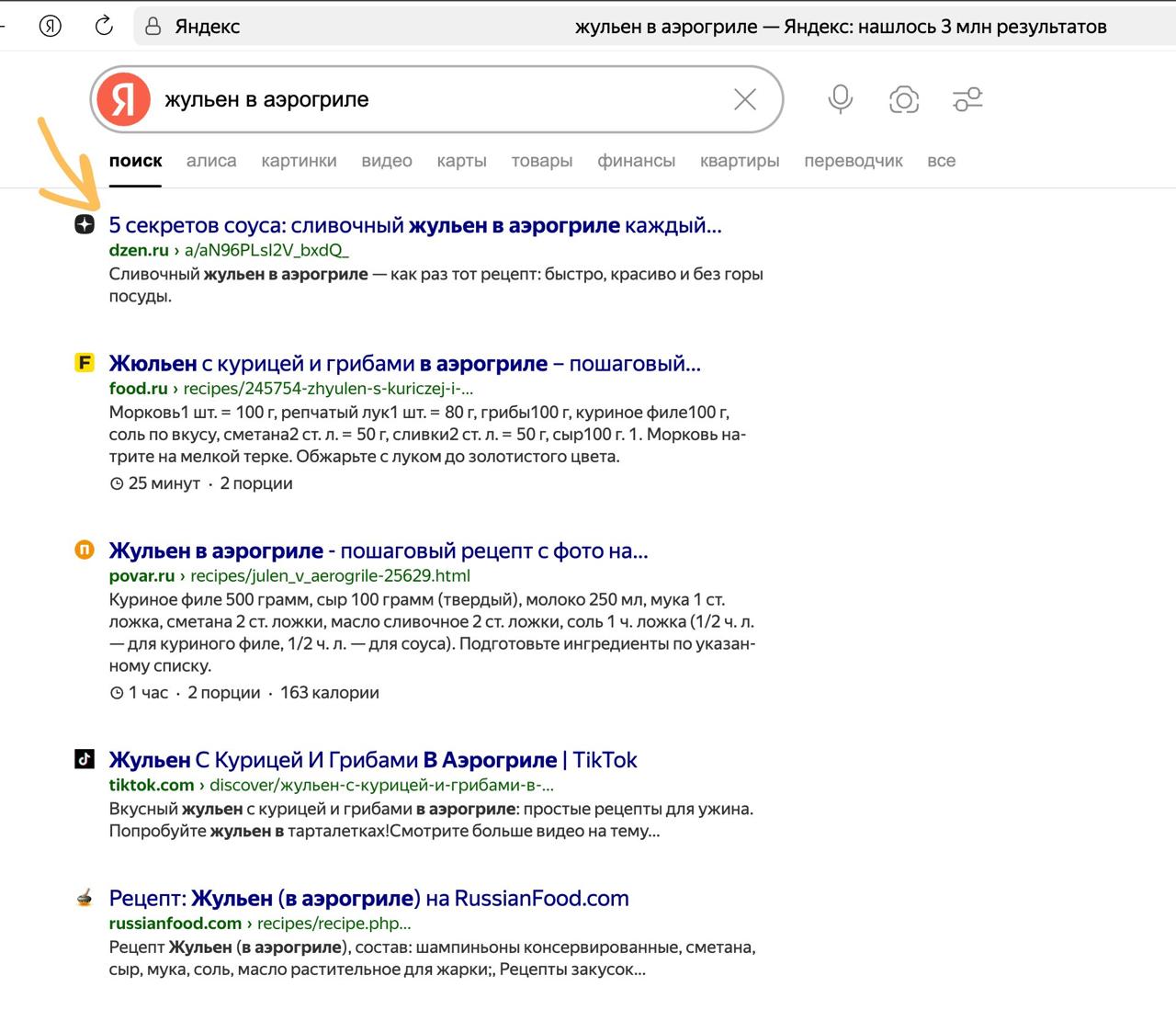The width and height of the screenshot is (1176, 1021).
Task: Open the карты tab
Action: coord(461,161)
